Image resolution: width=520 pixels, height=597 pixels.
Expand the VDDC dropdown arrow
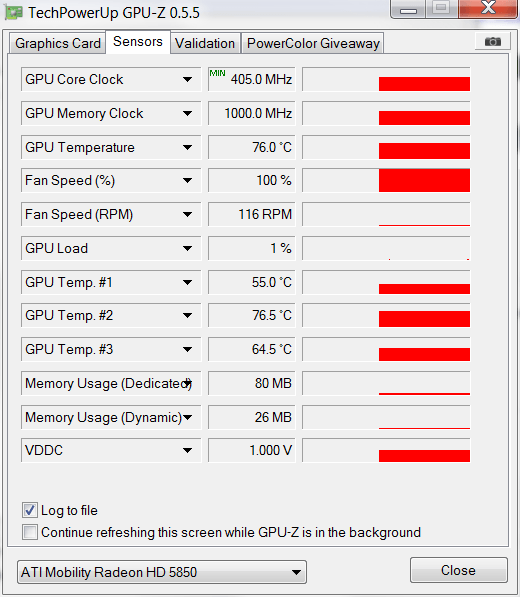pyautogui.click(x=187, y=450)
